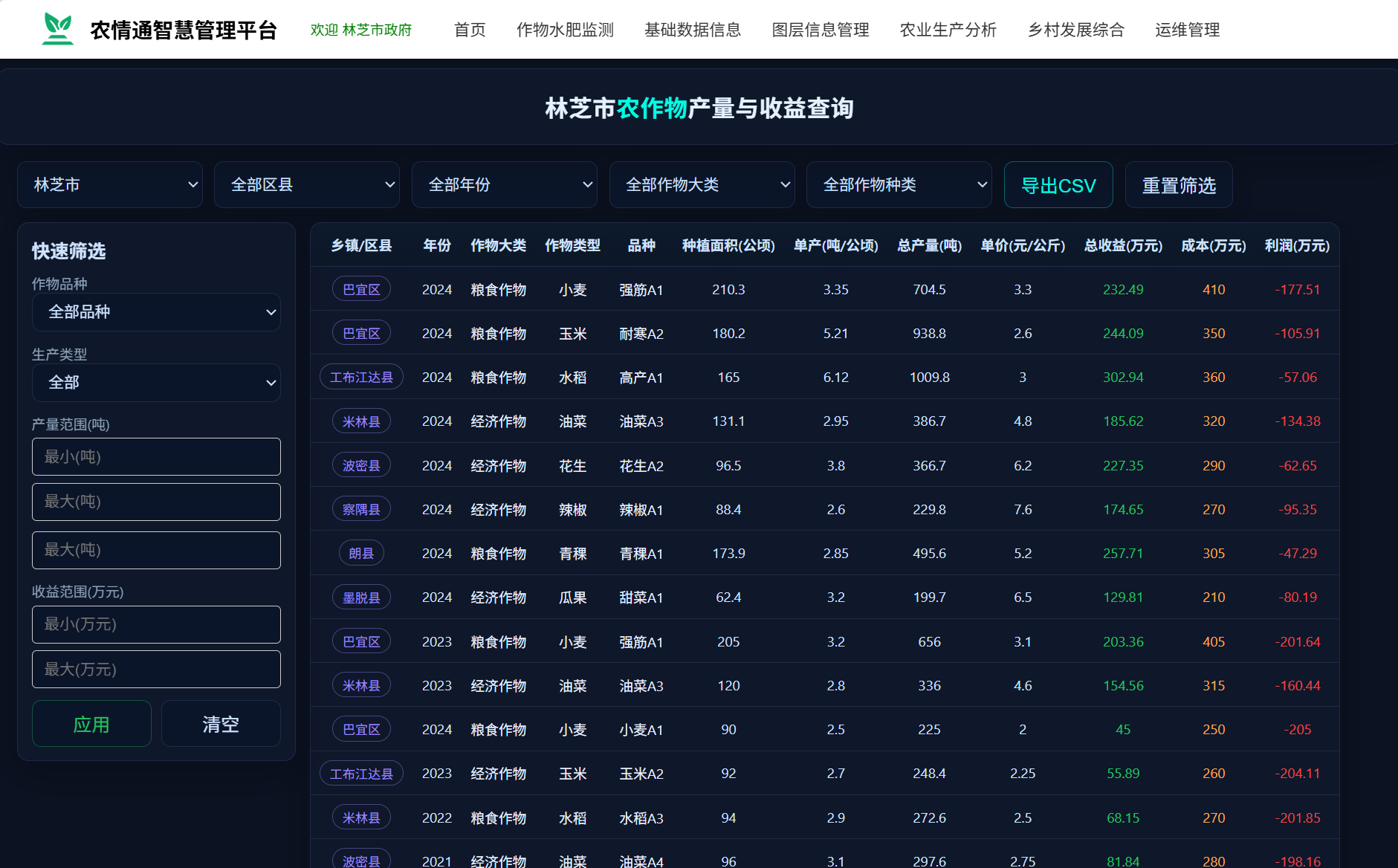Open 乡村发展综合 navigation item

coord(1076,30)
